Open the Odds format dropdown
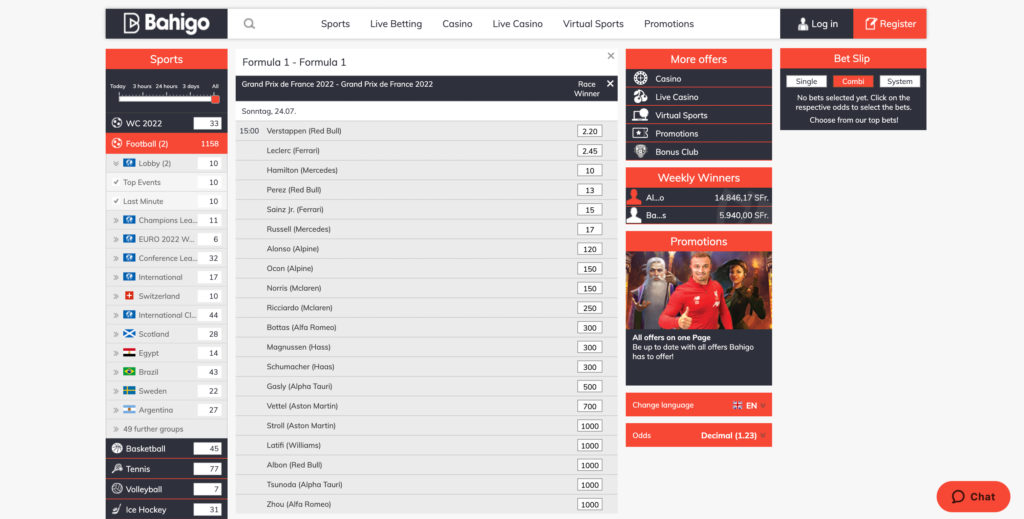Image resolution: width=1024 pixels, height=519 pixels. coord(698,435)
